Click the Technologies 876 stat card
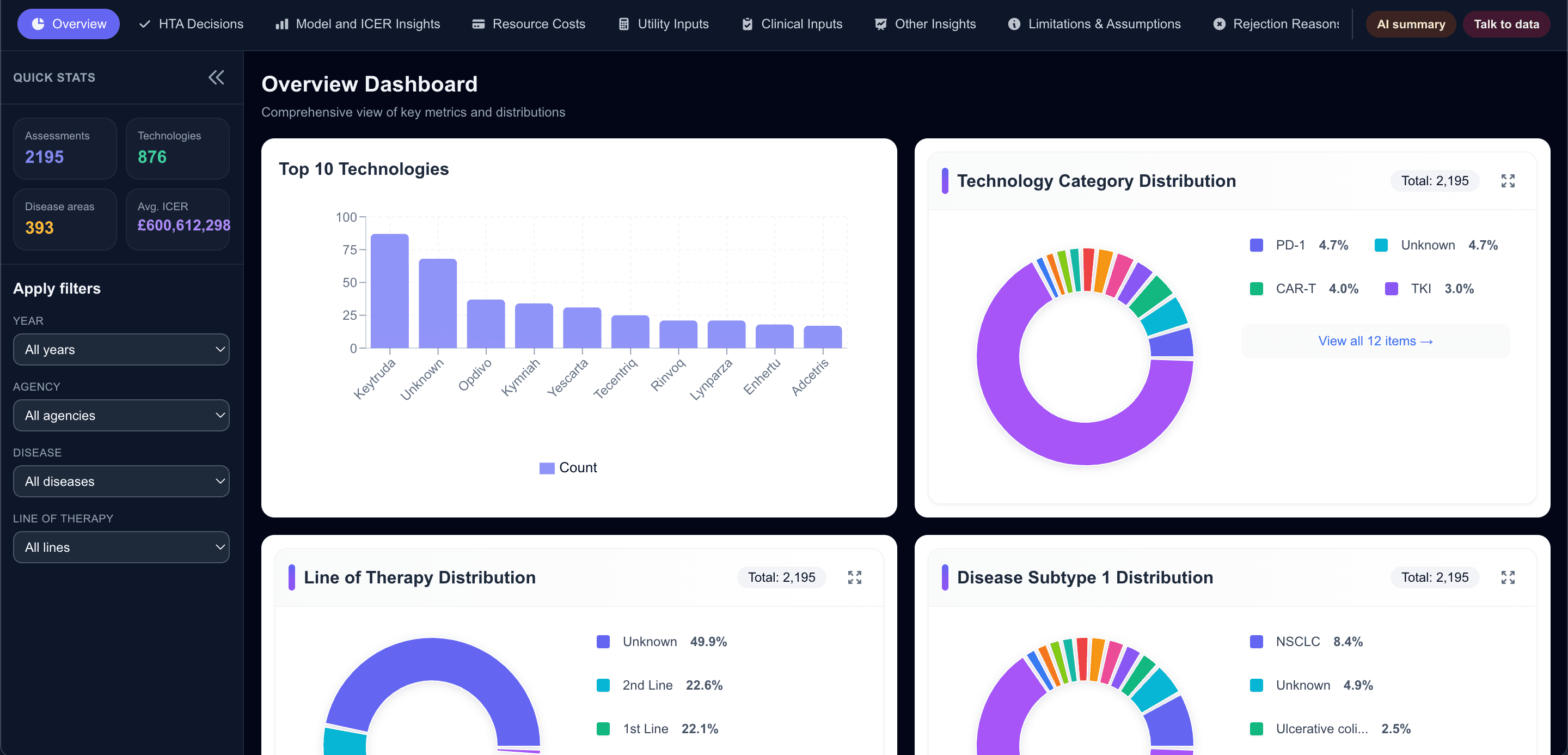The width and height of the screenshot is (1568, 755). click(x=177, y=149)
